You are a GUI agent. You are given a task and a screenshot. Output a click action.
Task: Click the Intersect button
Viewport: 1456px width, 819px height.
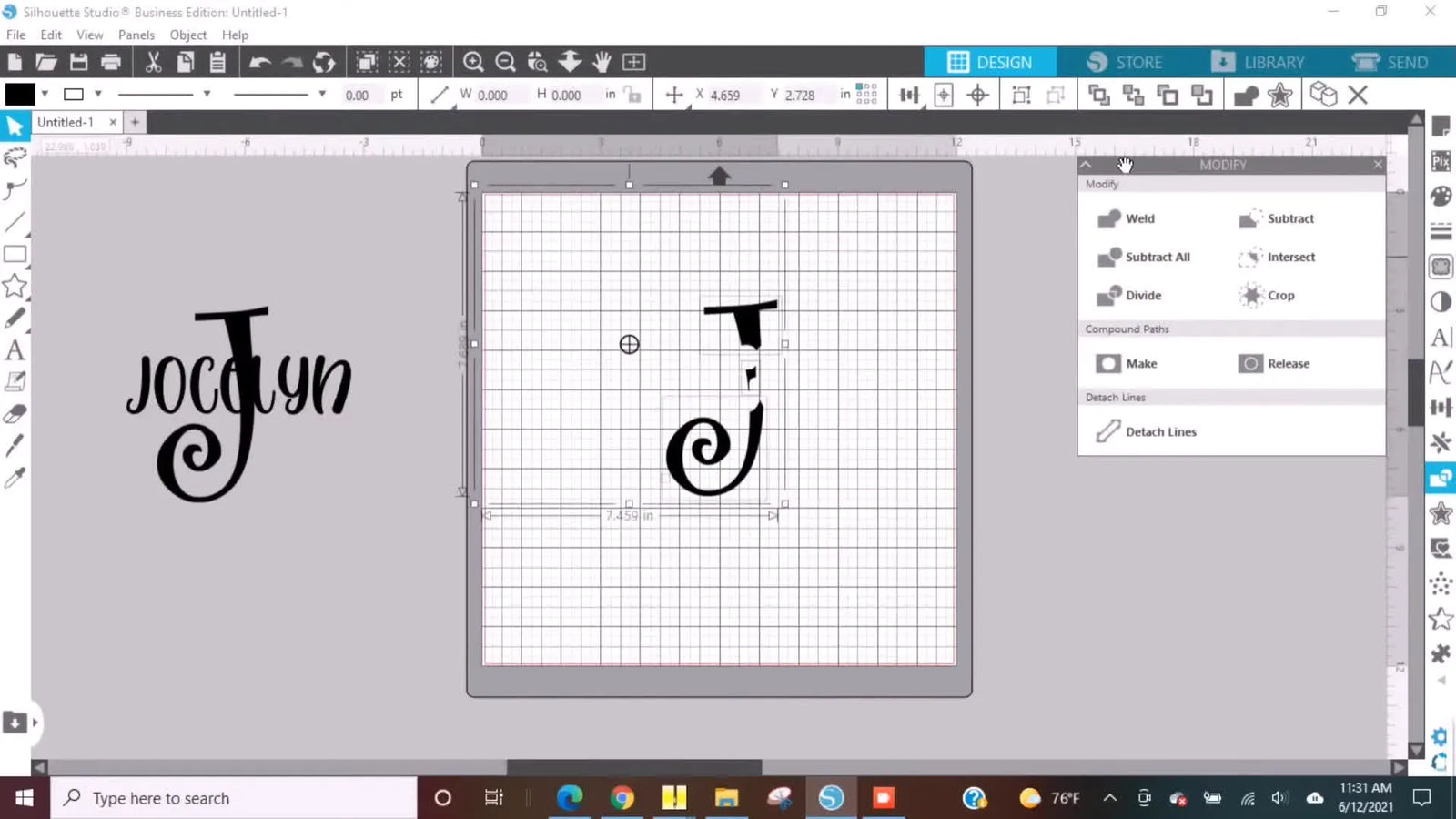(1277, 257)
